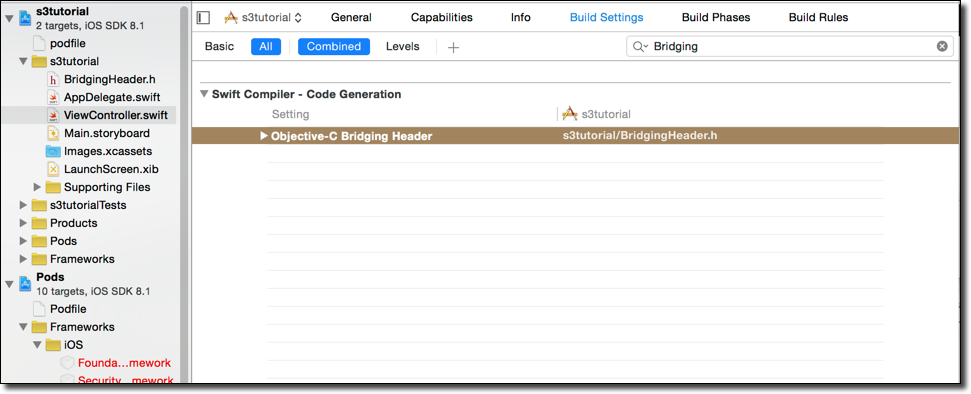Image resolution: width=971 pixels, height=394 pixels.
Task: Click the Objective-C Bridging Header label
Action: [x=351, y=136]
